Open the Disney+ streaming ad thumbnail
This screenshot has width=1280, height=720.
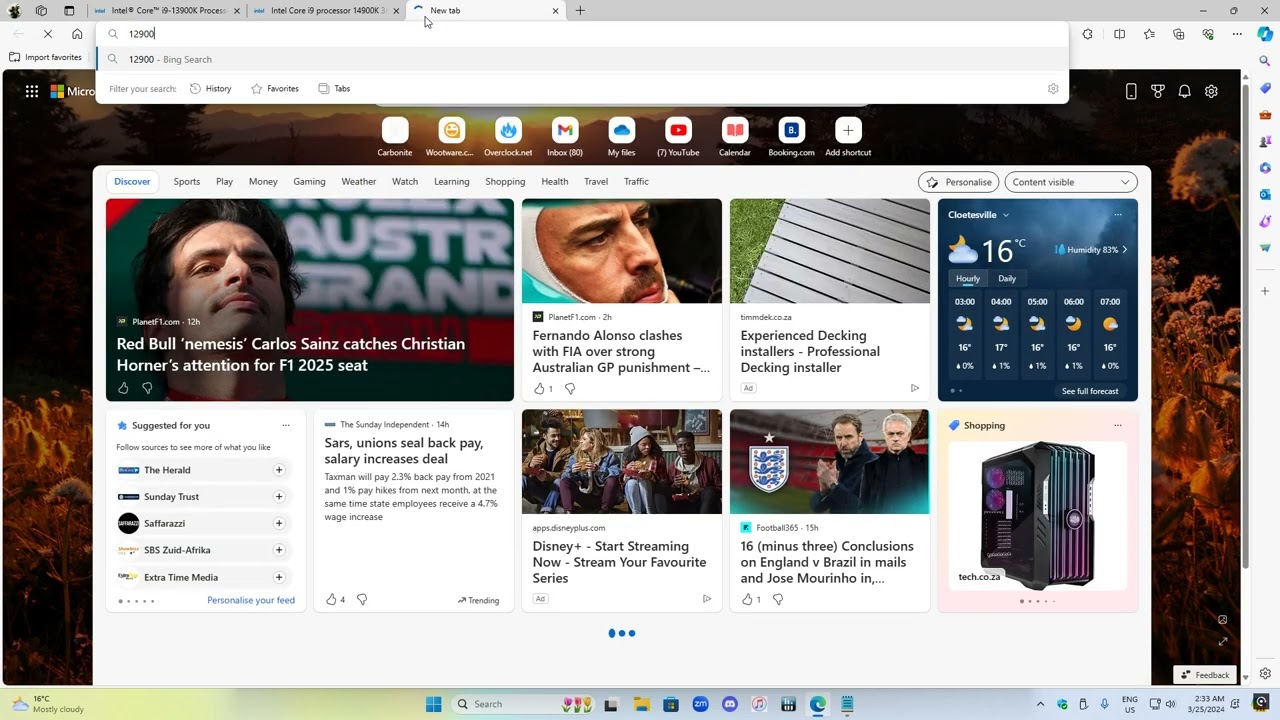621,462
